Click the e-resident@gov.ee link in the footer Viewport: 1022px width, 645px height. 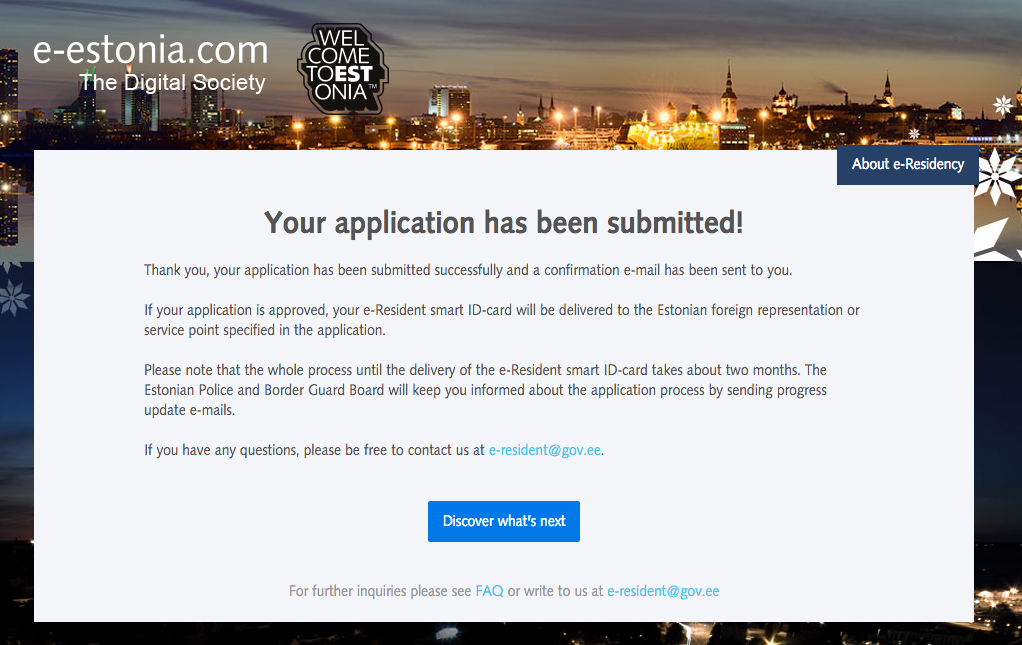point(663,591)
